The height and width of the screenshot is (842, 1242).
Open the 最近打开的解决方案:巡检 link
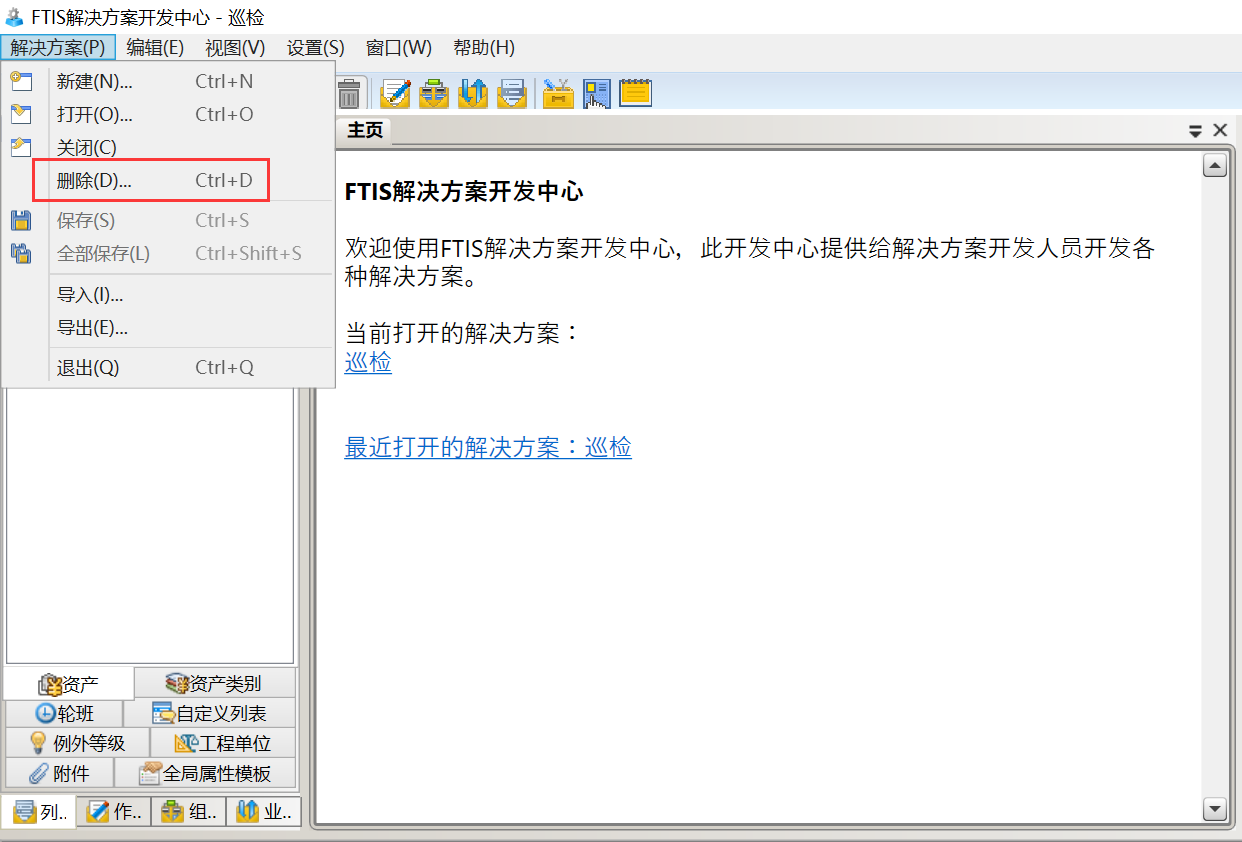coord(488,448)
